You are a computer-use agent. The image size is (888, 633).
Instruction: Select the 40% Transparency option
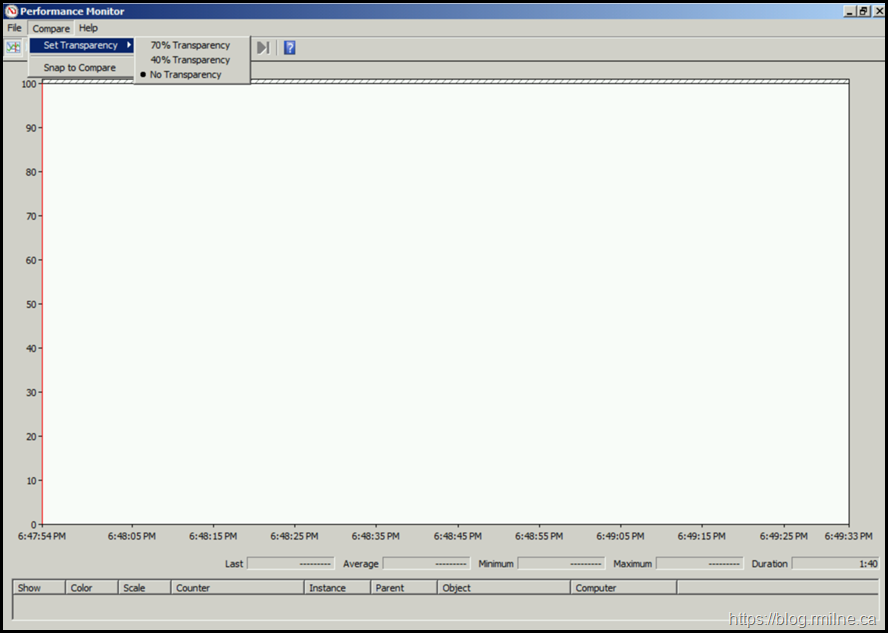click(190, 60)
